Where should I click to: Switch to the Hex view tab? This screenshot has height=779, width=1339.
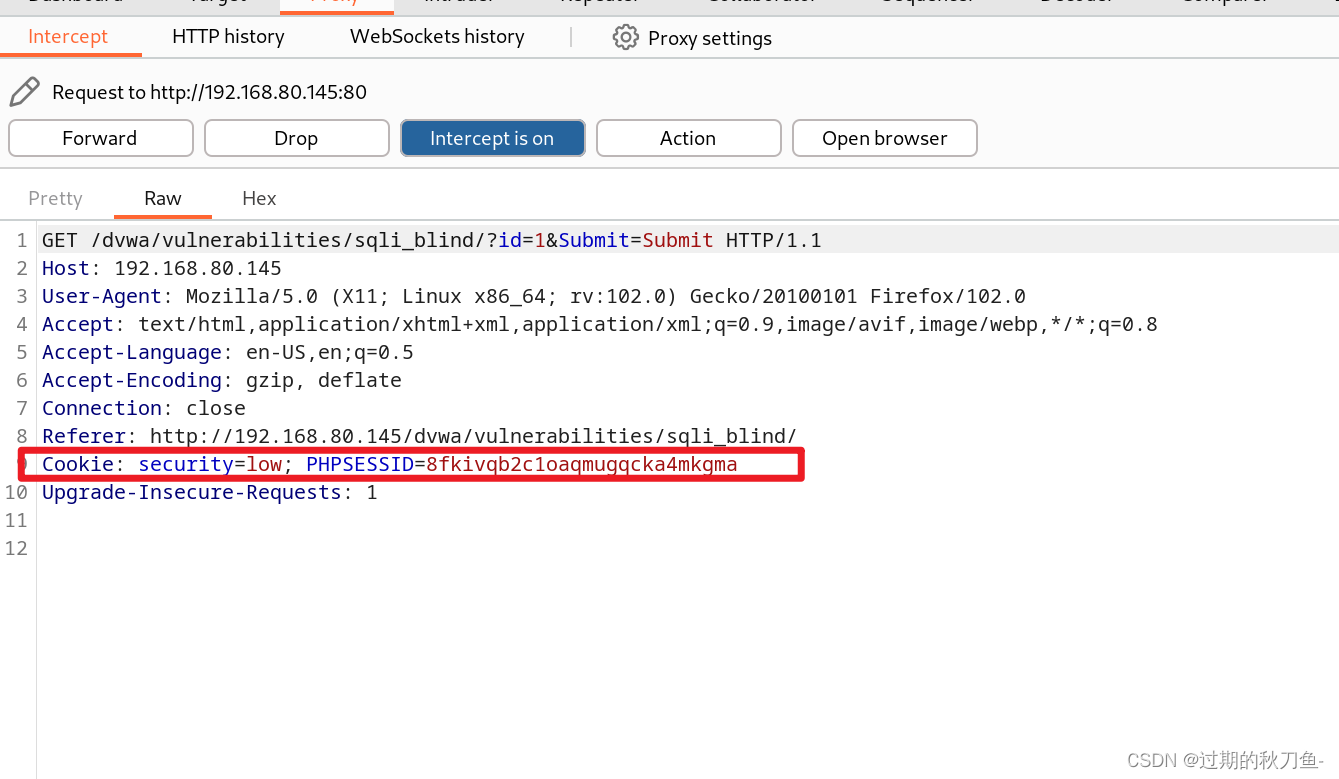click(x=259, y=198)
